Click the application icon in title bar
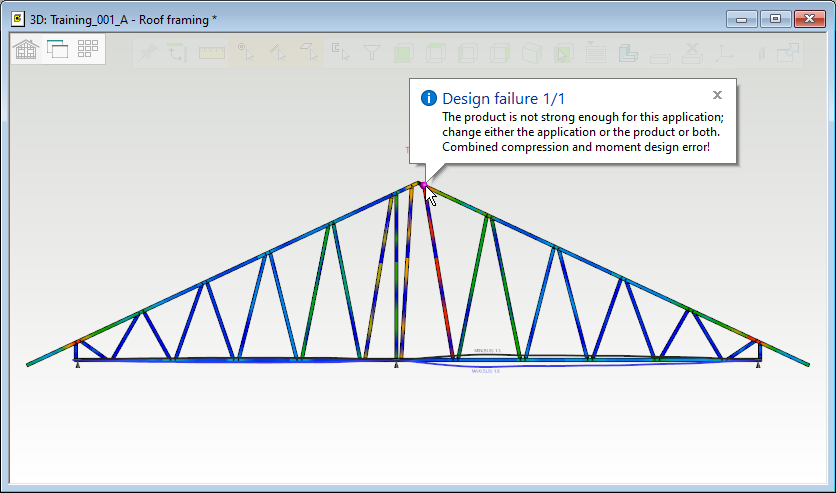 (17, 18)
